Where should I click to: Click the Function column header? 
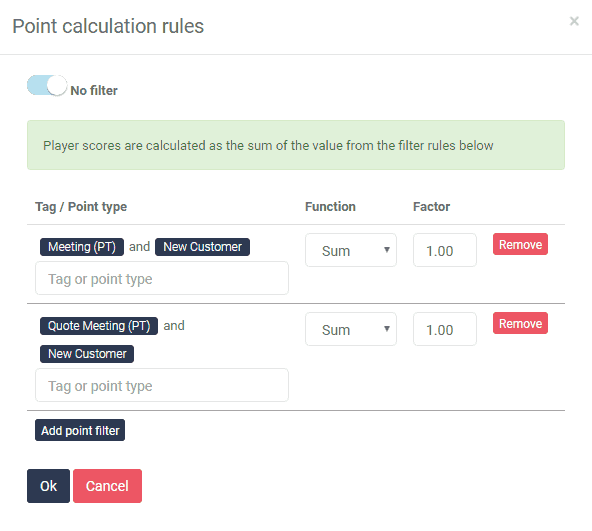[330, 207]
